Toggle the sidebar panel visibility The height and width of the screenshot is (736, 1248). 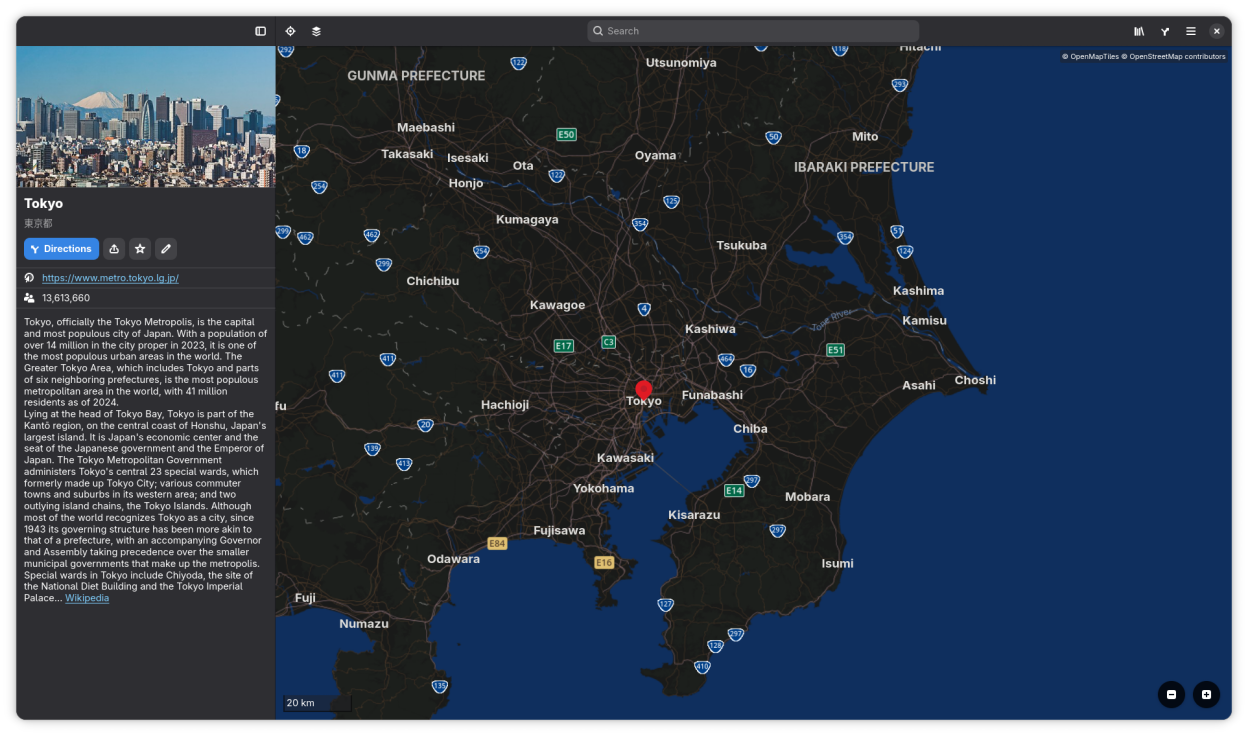click(260, 31)
